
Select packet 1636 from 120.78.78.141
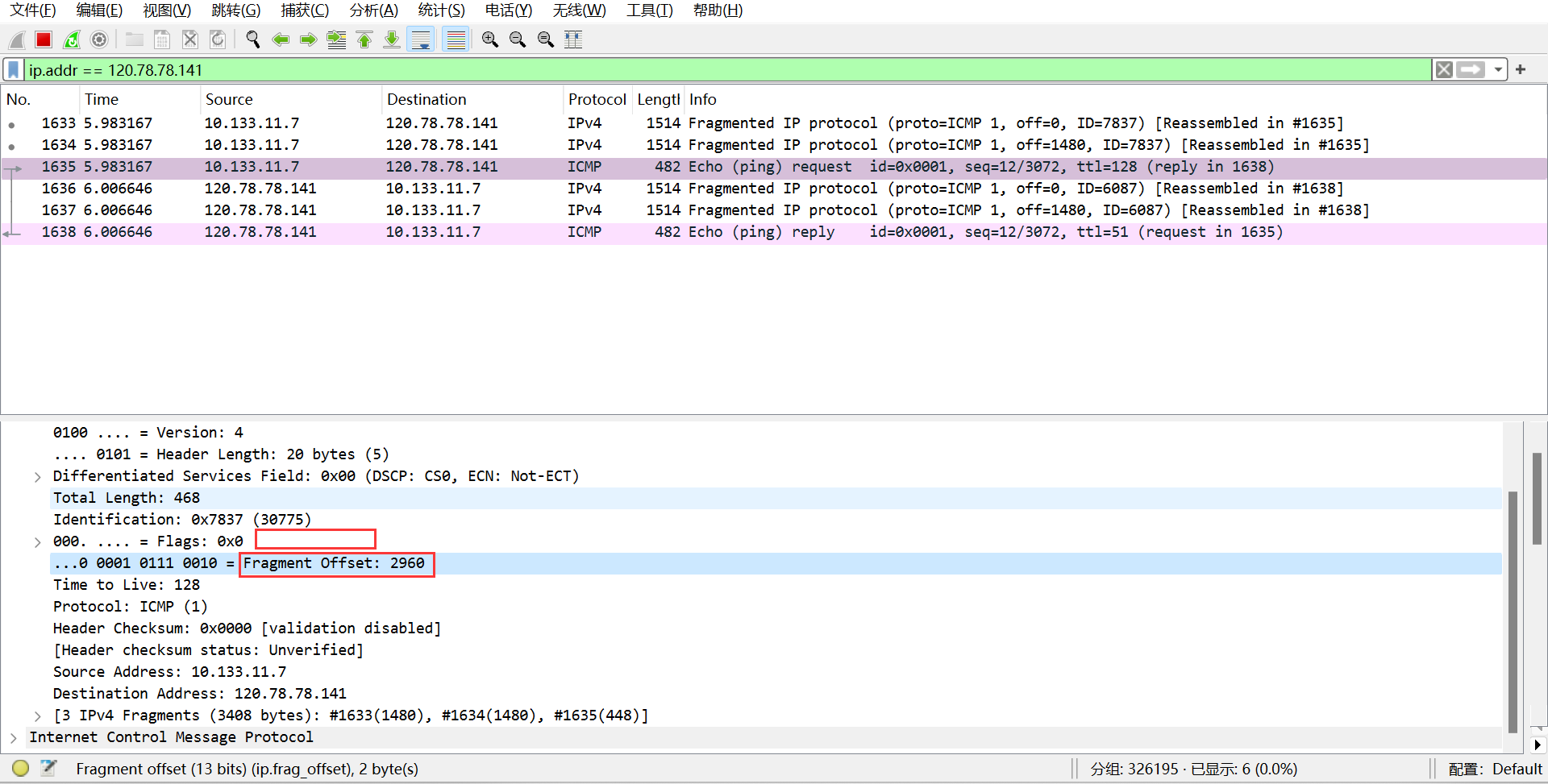tap(774, 189)
